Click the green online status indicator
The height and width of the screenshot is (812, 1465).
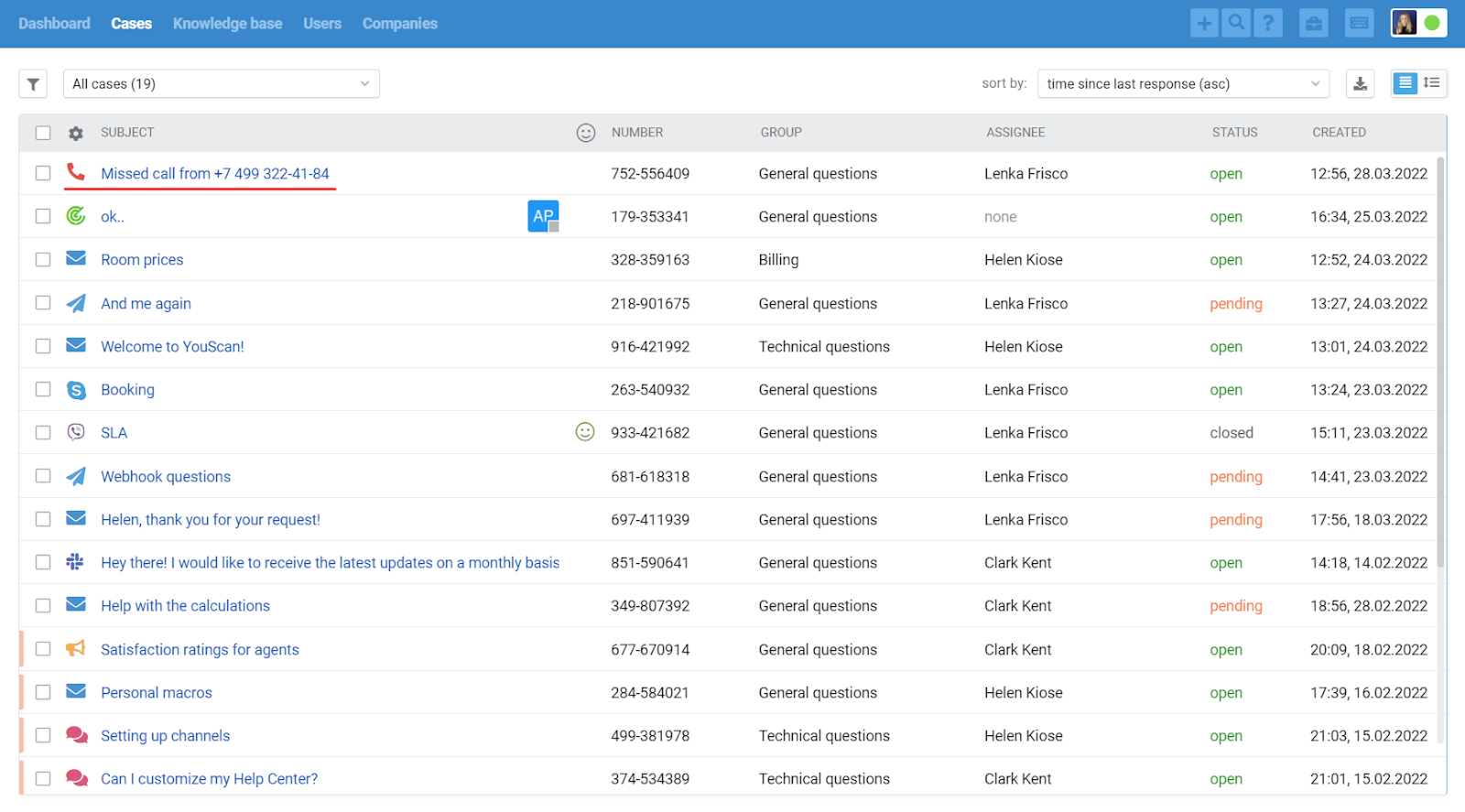pos(1432,23)
